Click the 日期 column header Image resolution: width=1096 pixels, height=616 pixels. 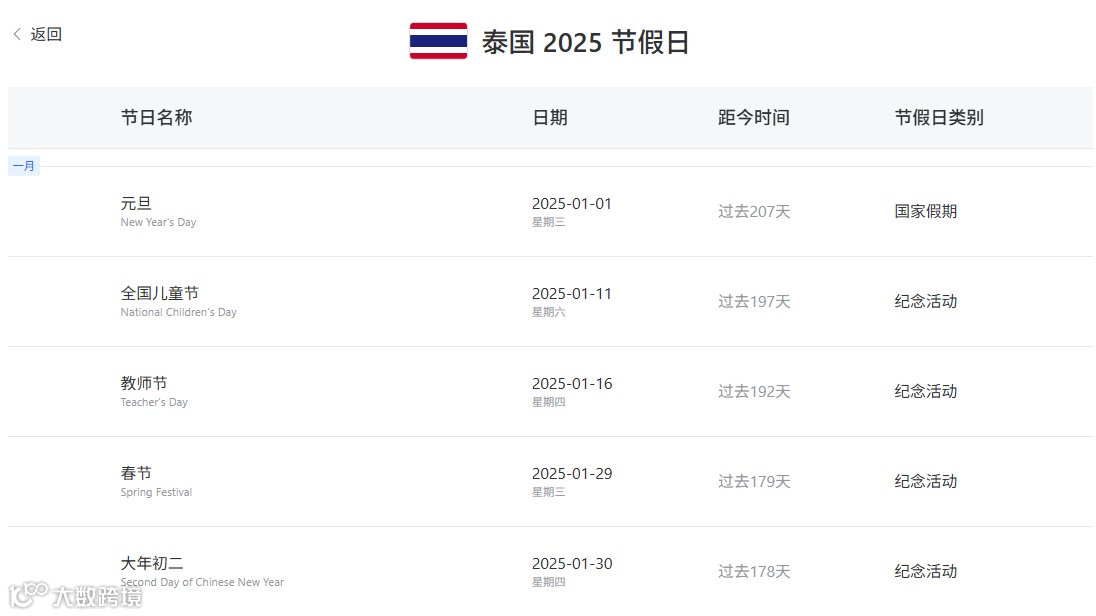(549, 117)
